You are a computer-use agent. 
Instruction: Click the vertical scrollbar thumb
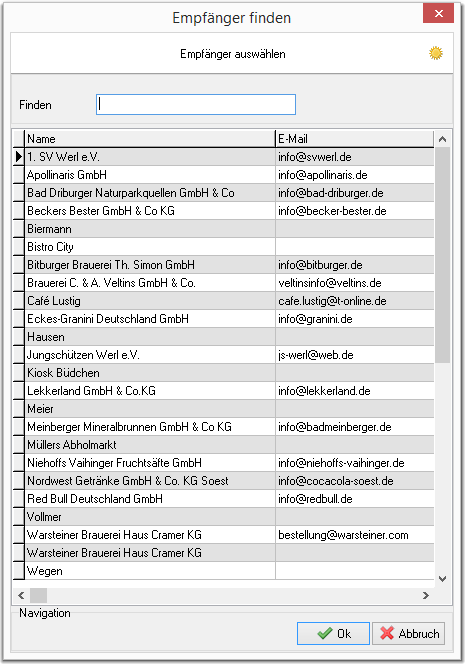[443, 255]
